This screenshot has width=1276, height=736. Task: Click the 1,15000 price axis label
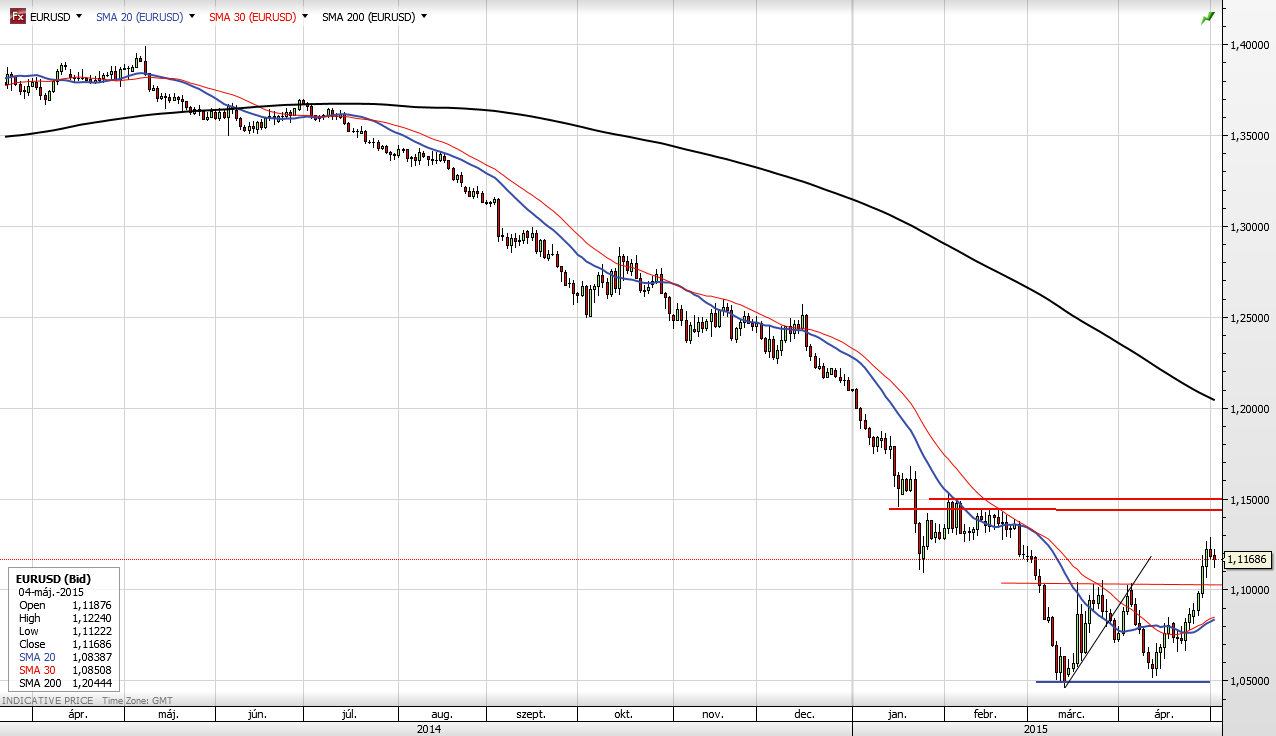tap(1251, 500)
